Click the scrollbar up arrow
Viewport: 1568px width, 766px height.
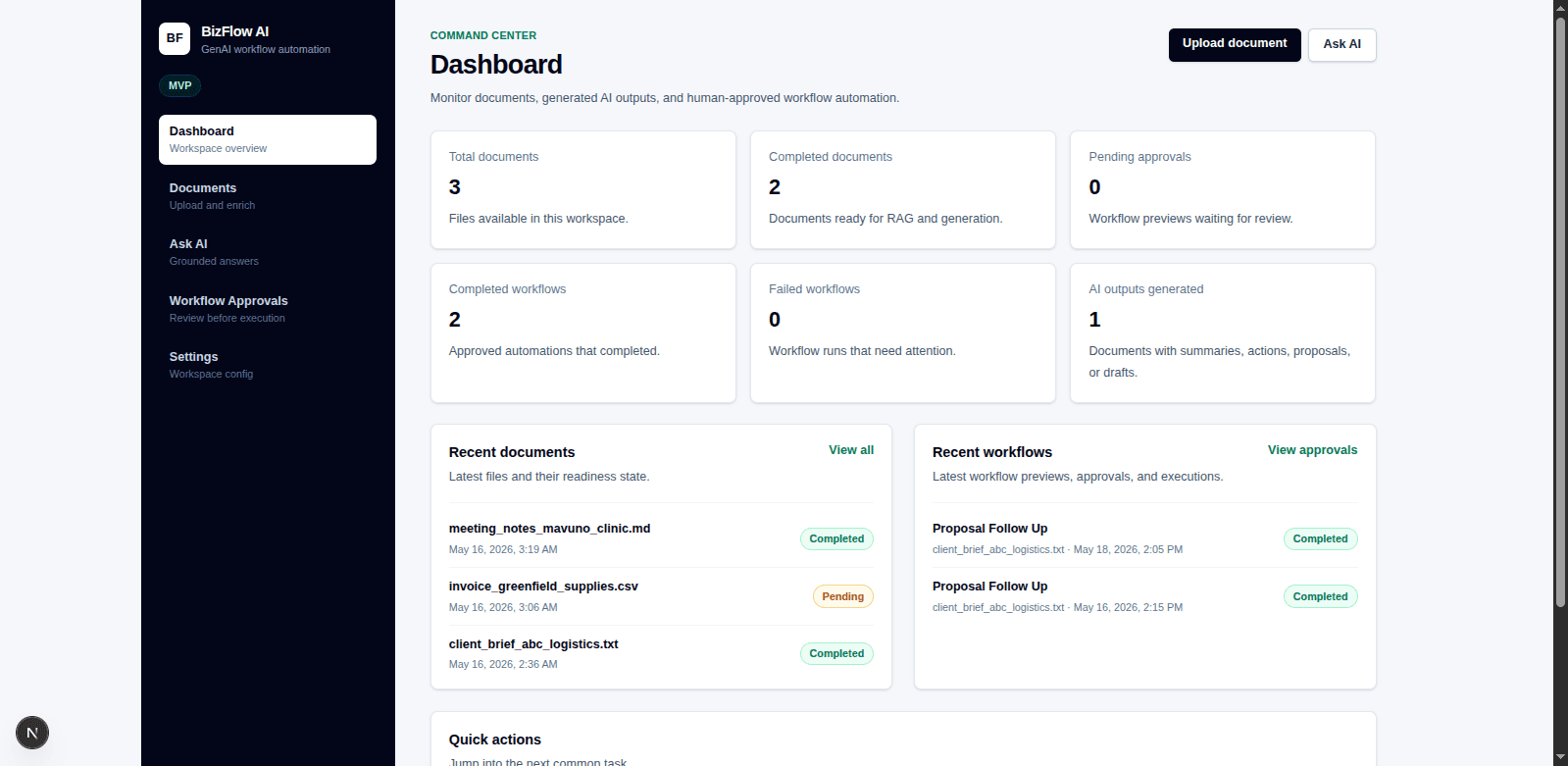point(1560,7)
